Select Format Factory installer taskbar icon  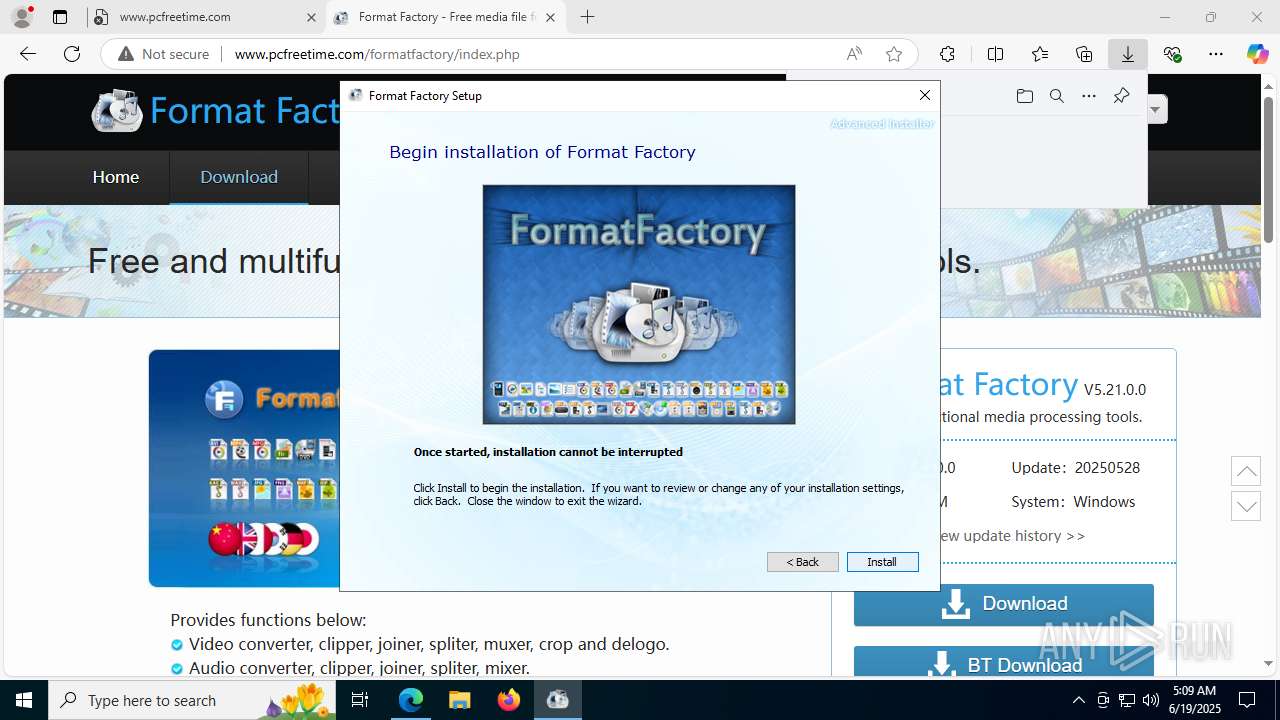(x=558, y=700)
